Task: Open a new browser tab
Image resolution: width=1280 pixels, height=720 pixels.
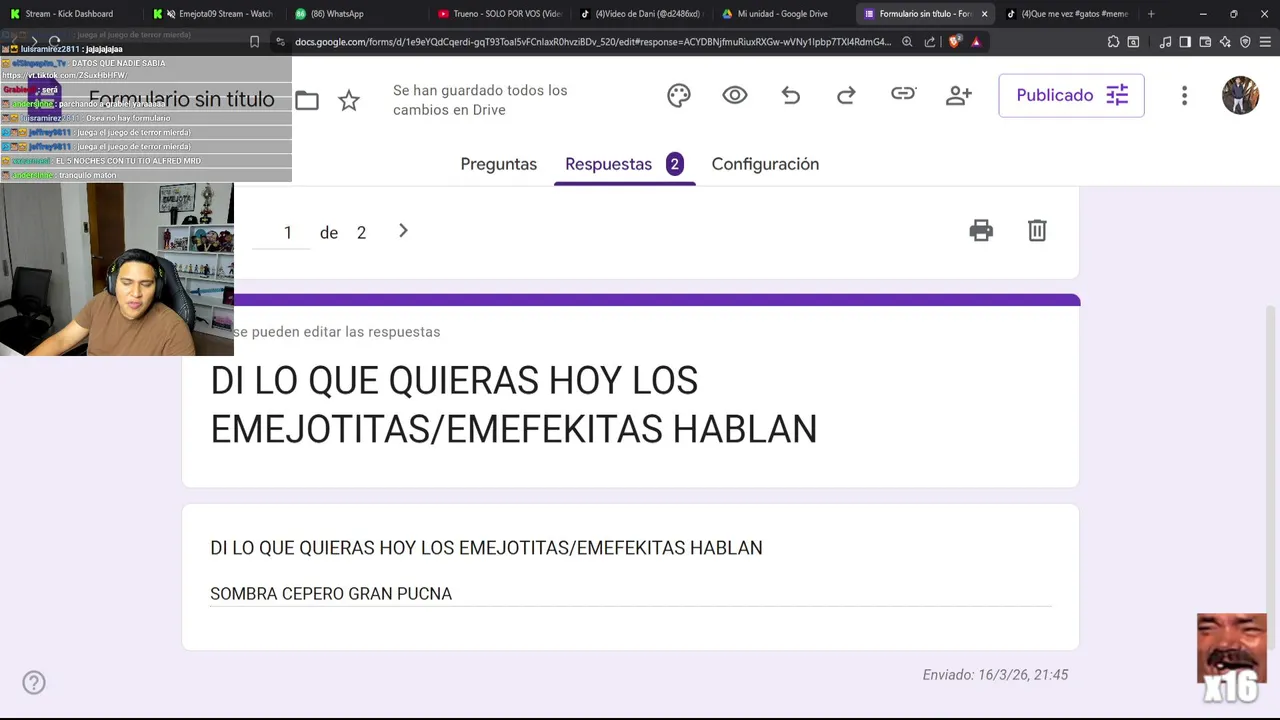Action: (1151, 14)
